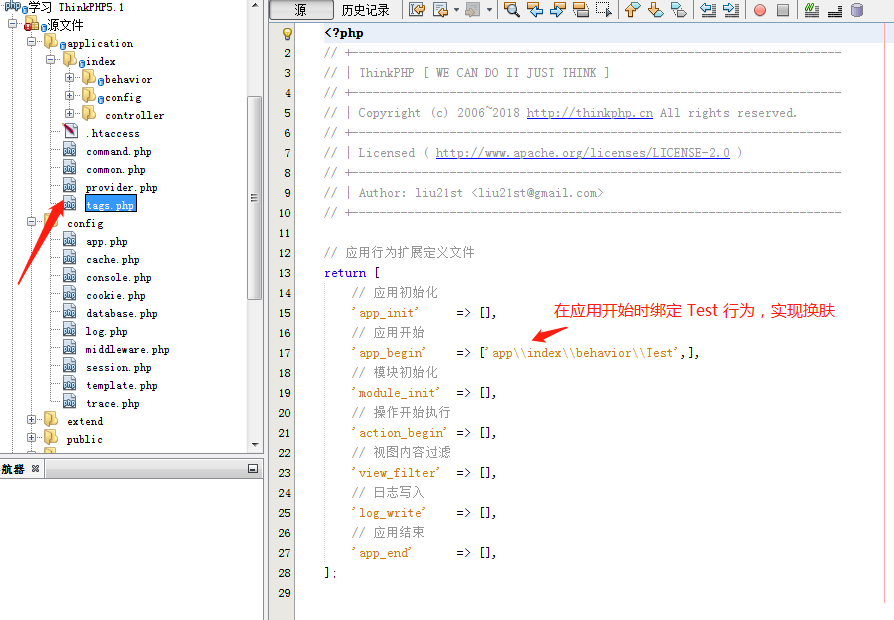Open dropdown arrow beside Back icon

click(x=456, y=10)
